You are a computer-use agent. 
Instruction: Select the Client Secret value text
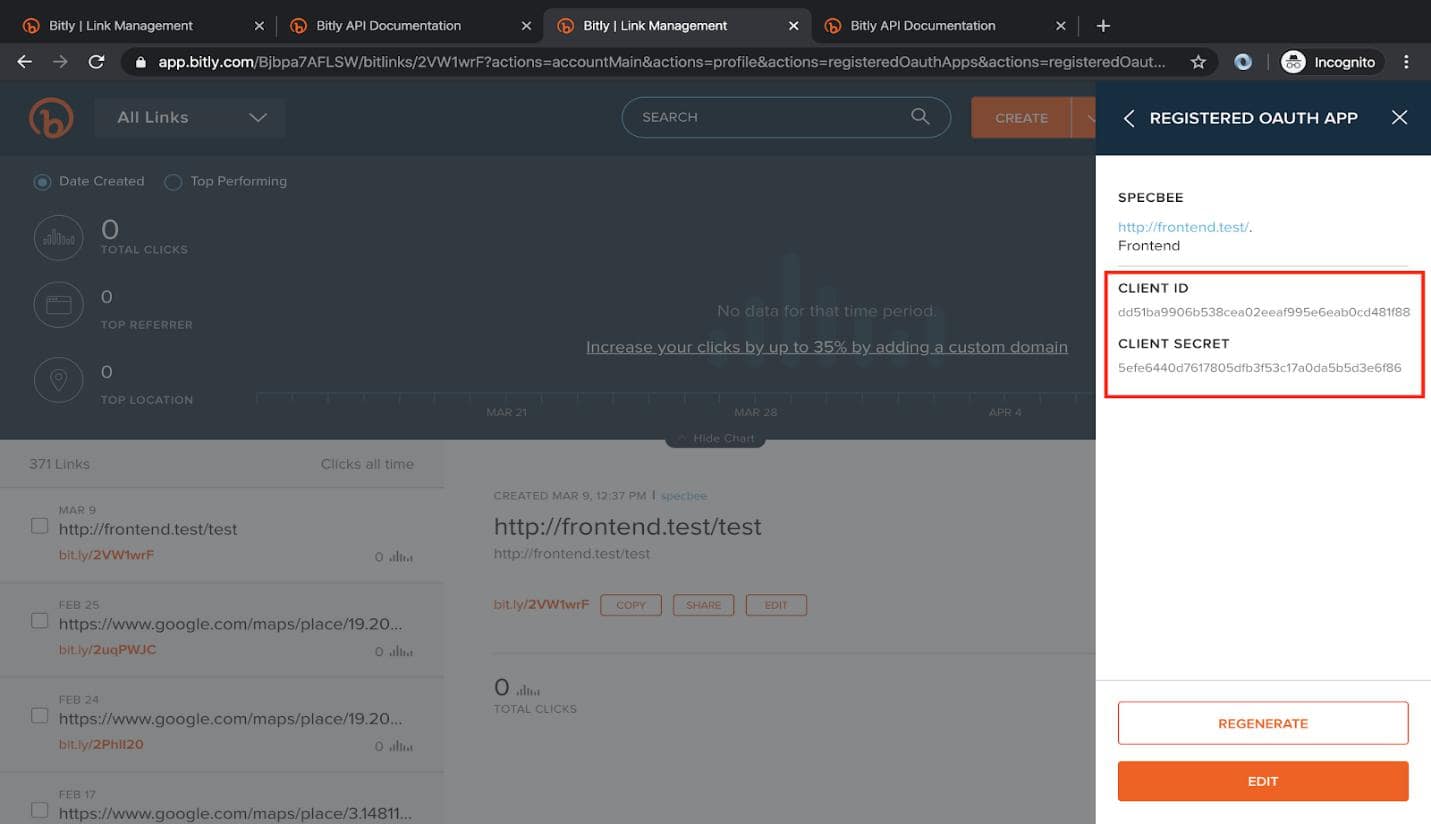[x=1260, y=368]
